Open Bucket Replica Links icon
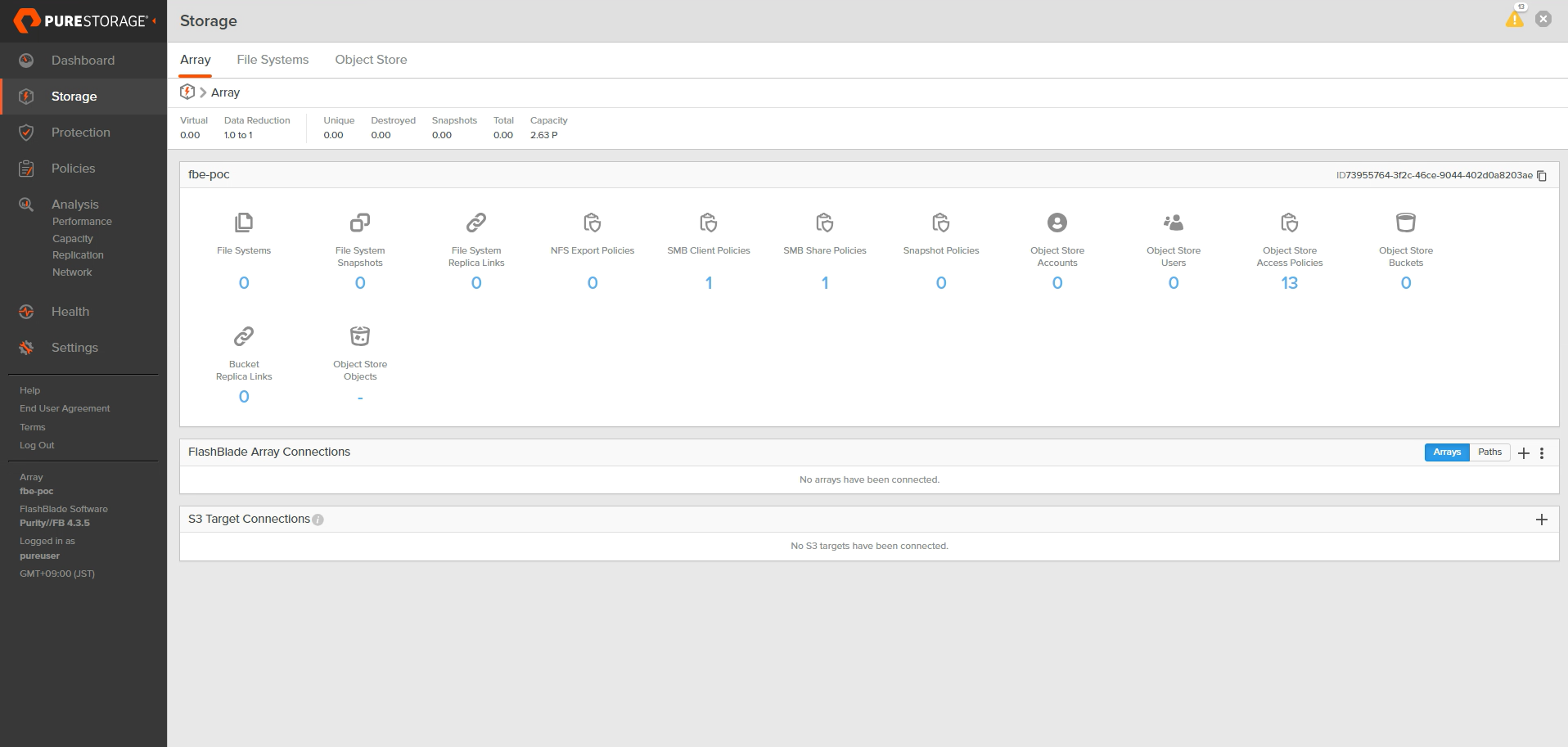Image resolution: width=1568 pixels, height=747 pixels. pos(244,336)
